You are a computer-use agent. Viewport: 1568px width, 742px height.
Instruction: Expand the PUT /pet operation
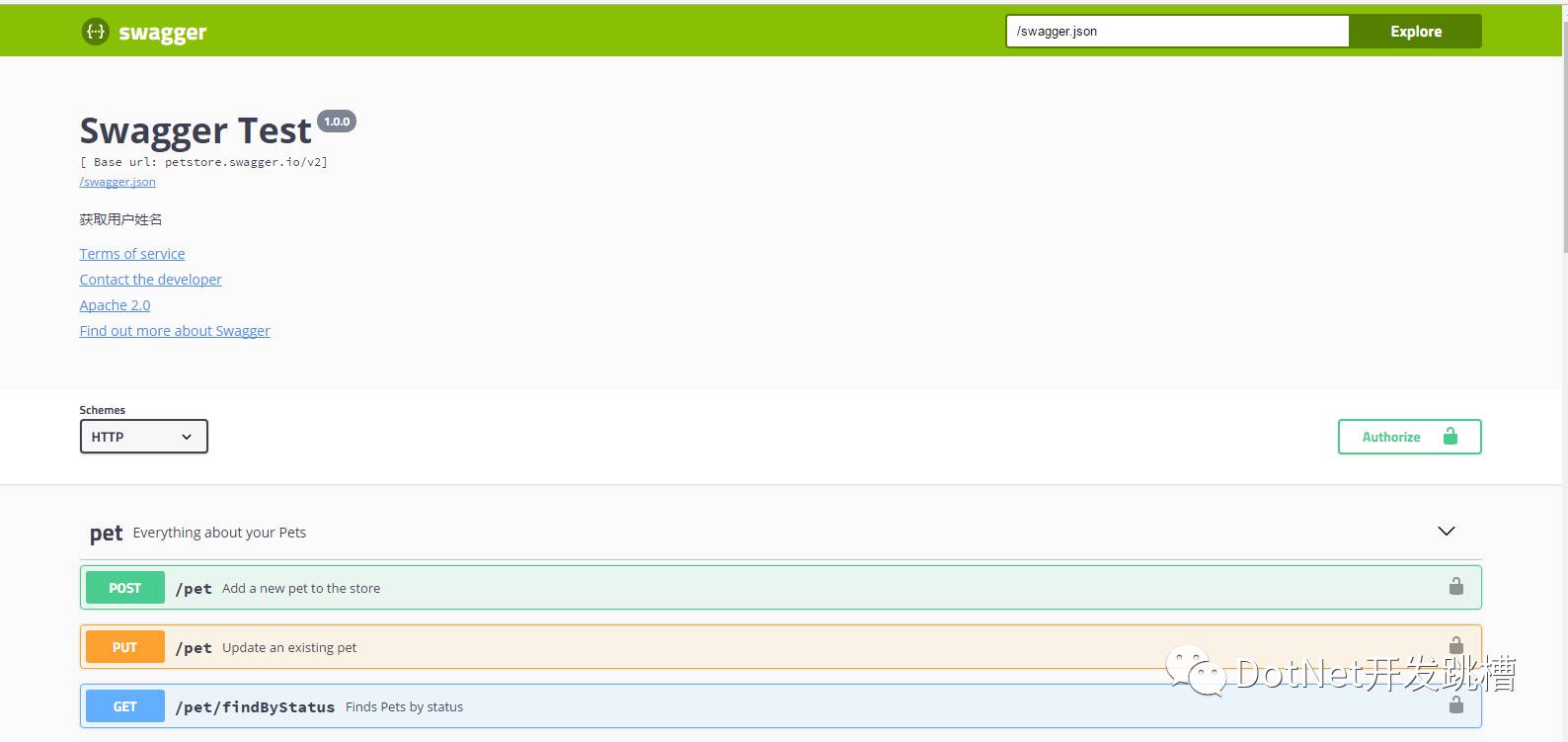781,647
